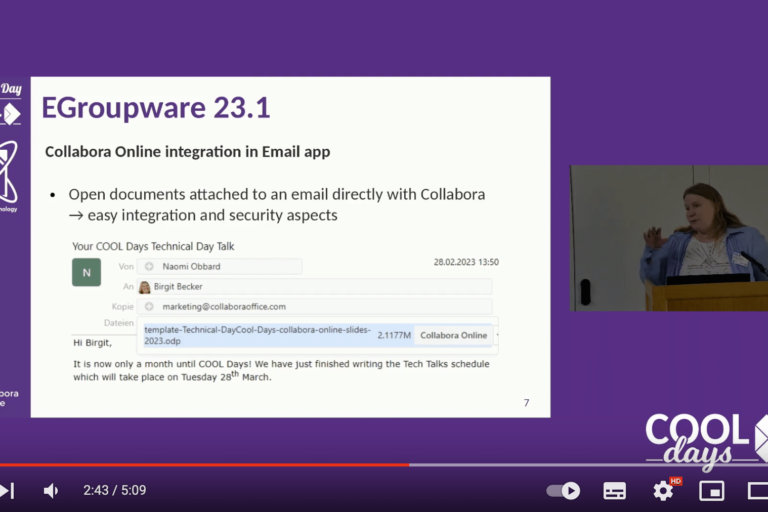Click the 2:43 / 5:09 time display

[x=115, y=490]
